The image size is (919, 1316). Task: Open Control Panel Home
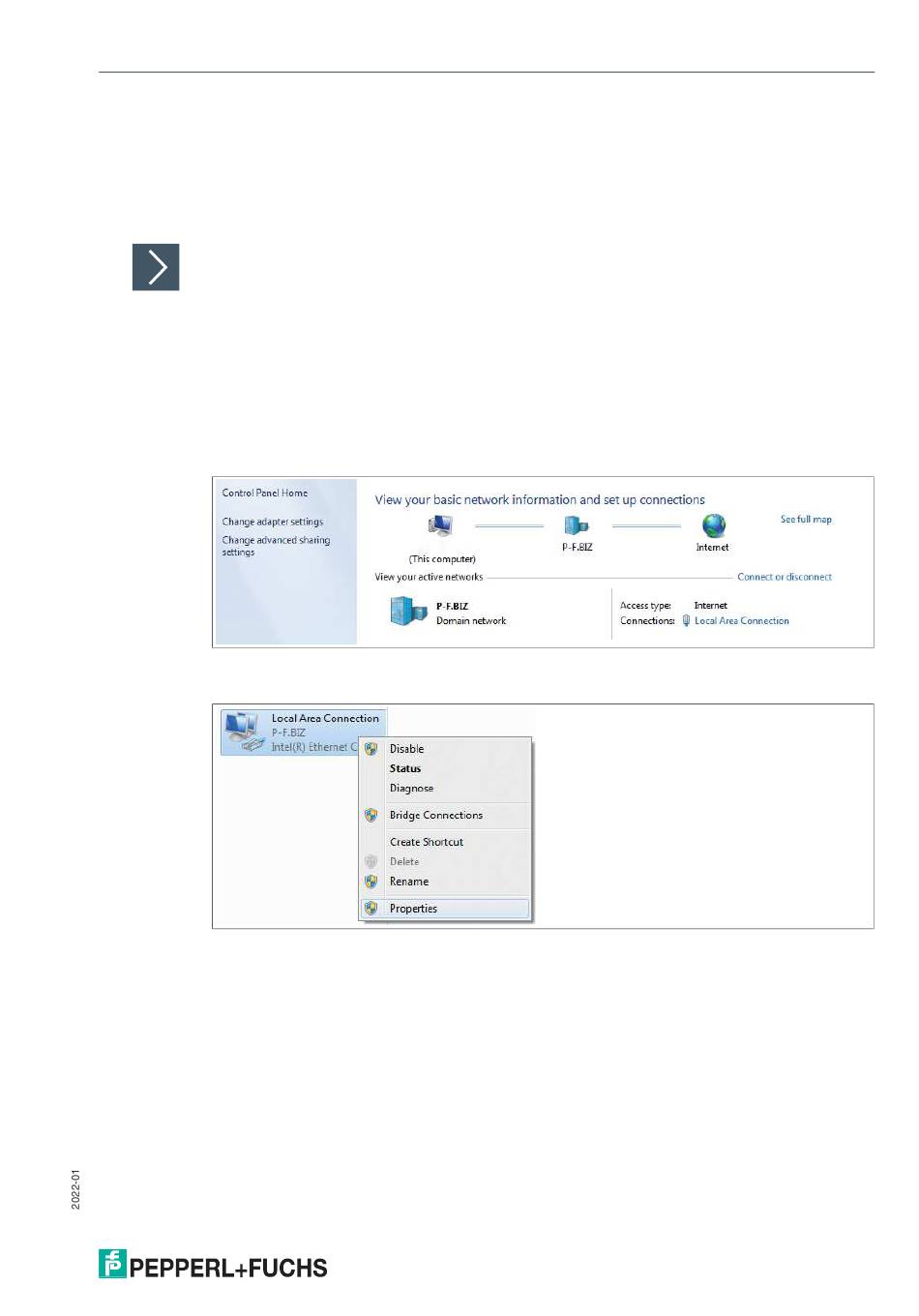(265, 493)
